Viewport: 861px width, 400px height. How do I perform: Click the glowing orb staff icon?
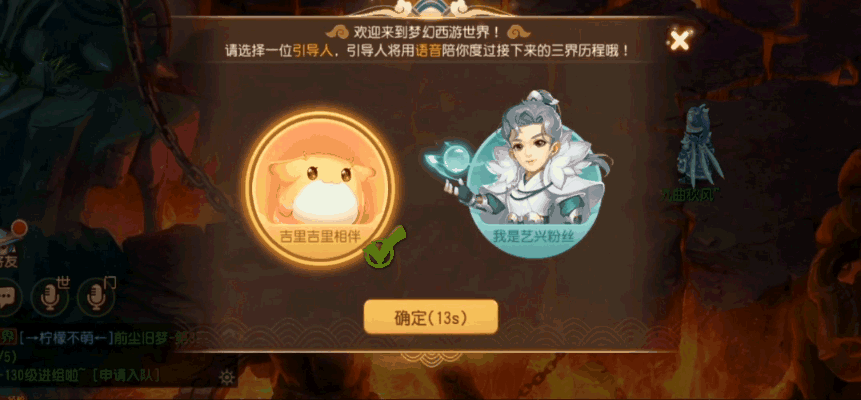pos(450,158)
